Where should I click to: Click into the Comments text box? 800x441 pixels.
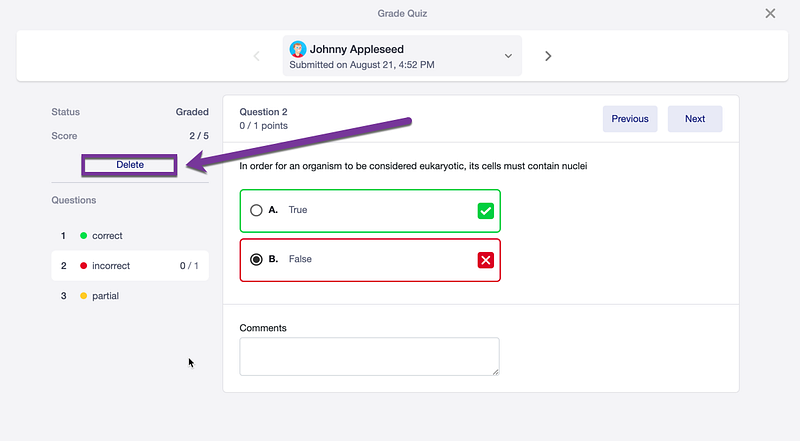(369, 356)
